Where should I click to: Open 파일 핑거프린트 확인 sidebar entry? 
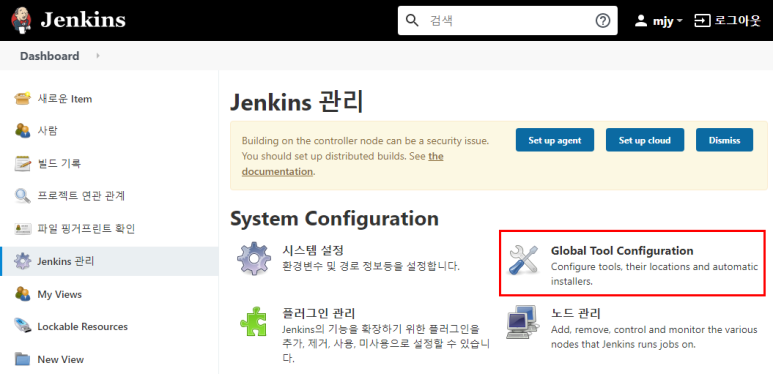point(86,229)
